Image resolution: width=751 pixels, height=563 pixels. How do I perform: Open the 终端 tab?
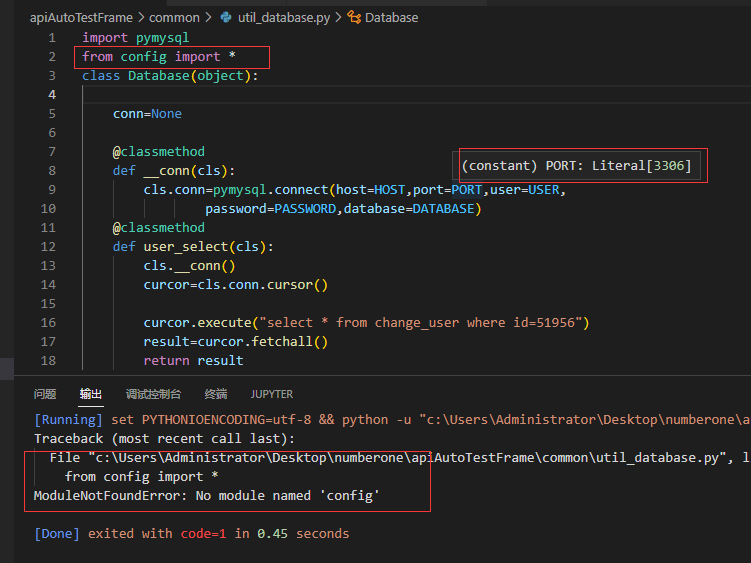point(216,394)
